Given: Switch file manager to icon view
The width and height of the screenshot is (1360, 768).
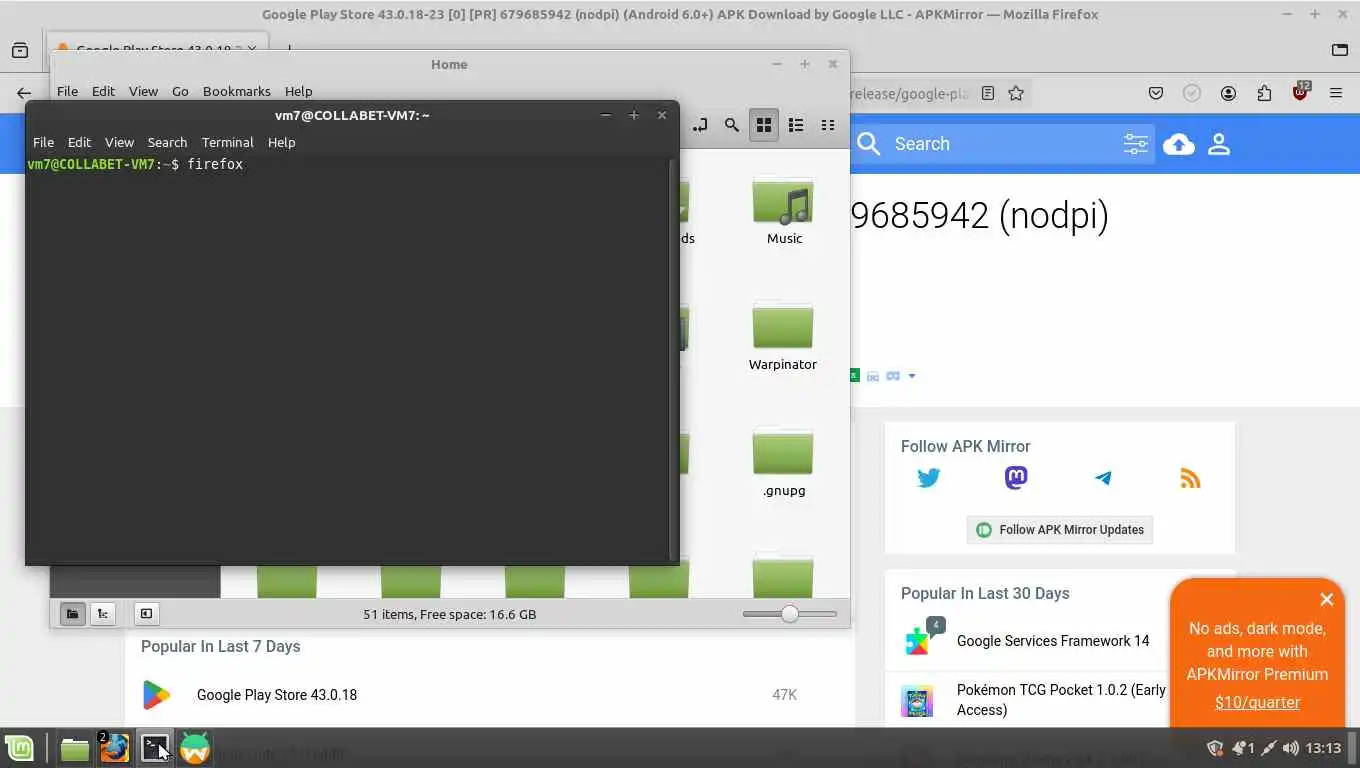Looking at the screenshot, I should tap(764, 125).
